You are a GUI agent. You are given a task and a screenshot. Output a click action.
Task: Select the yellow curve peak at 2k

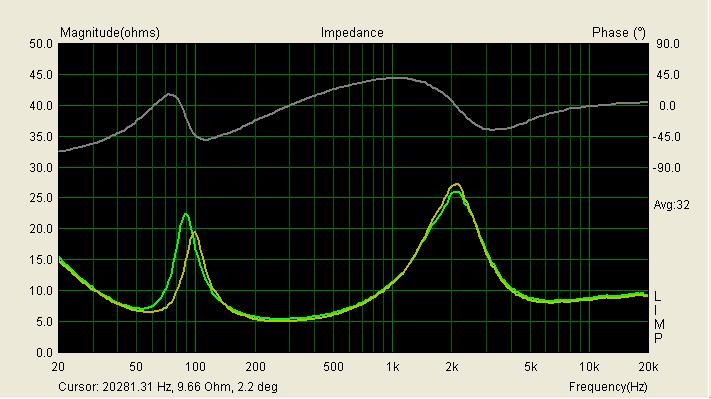tap(457, 184)
